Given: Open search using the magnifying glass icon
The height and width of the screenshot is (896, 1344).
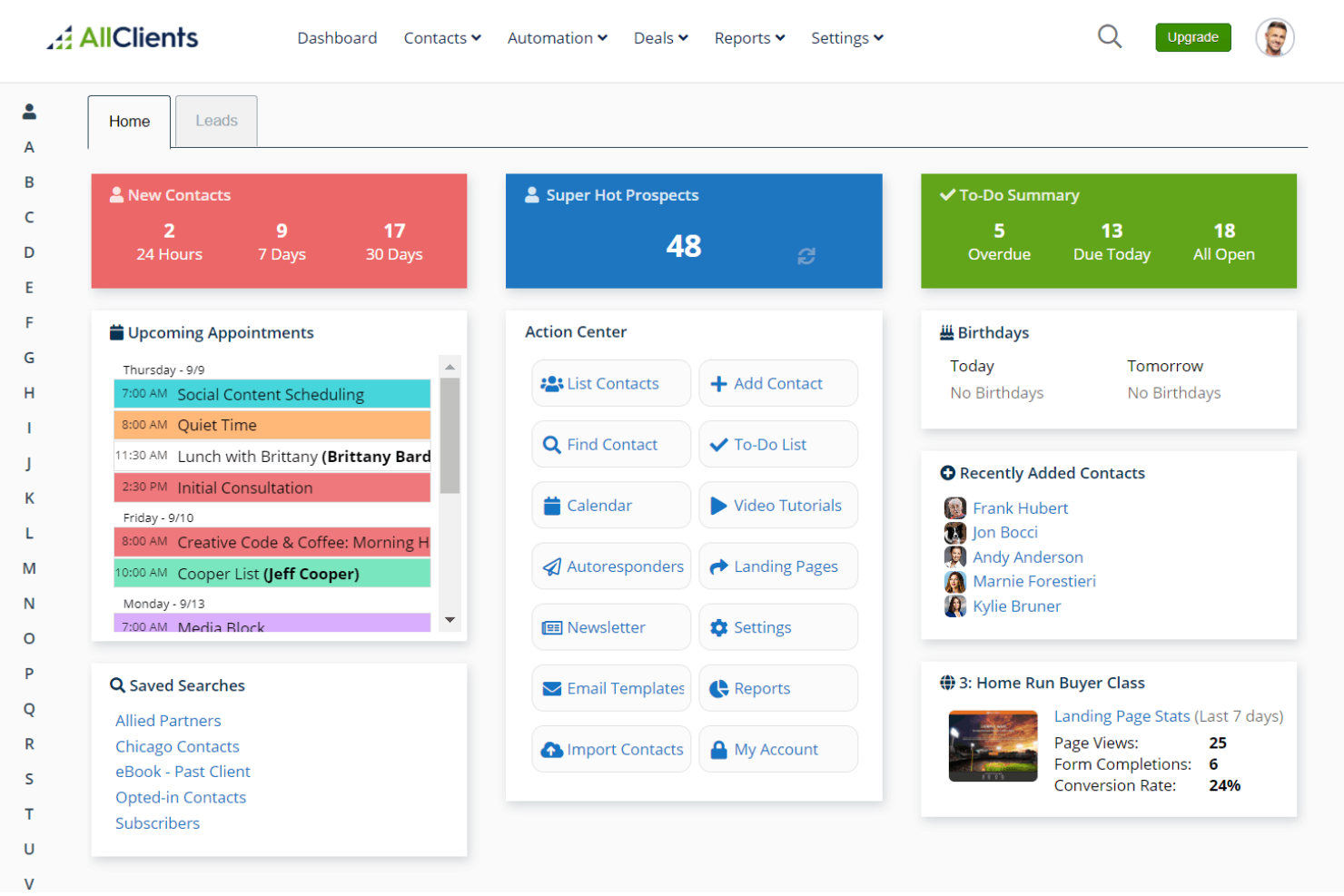Looking at the screenshot, I should 1110,36.
